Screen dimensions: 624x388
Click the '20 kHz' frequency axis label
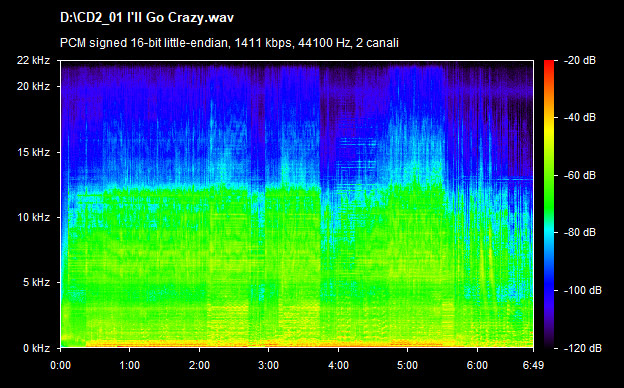click(33, 86)
